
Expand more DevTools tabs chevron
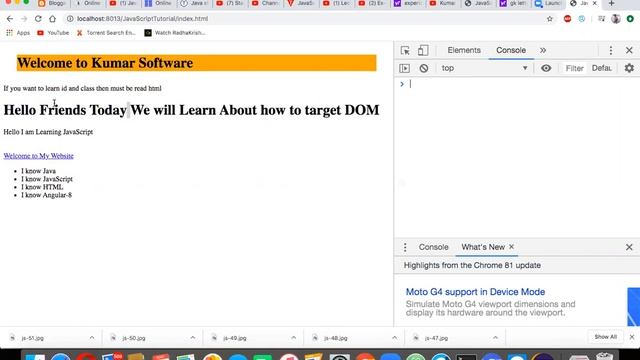(x=543, y=50)
